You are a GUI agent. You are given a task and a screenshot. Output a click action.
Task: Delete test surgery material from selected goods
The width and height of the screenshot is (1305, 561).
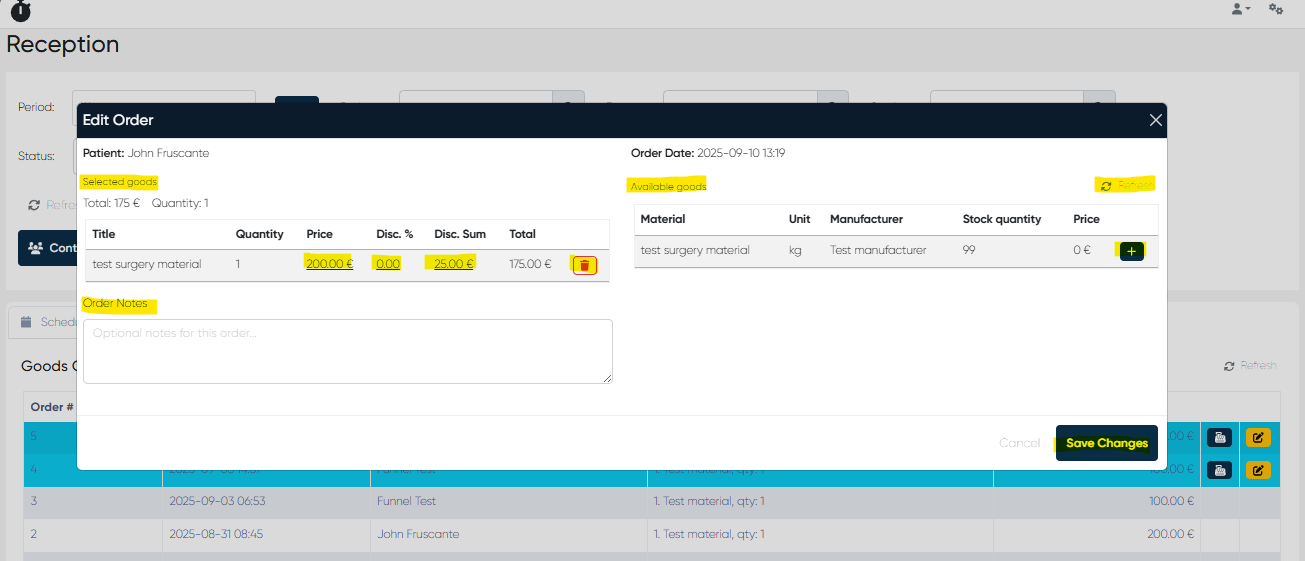(585, 265)
